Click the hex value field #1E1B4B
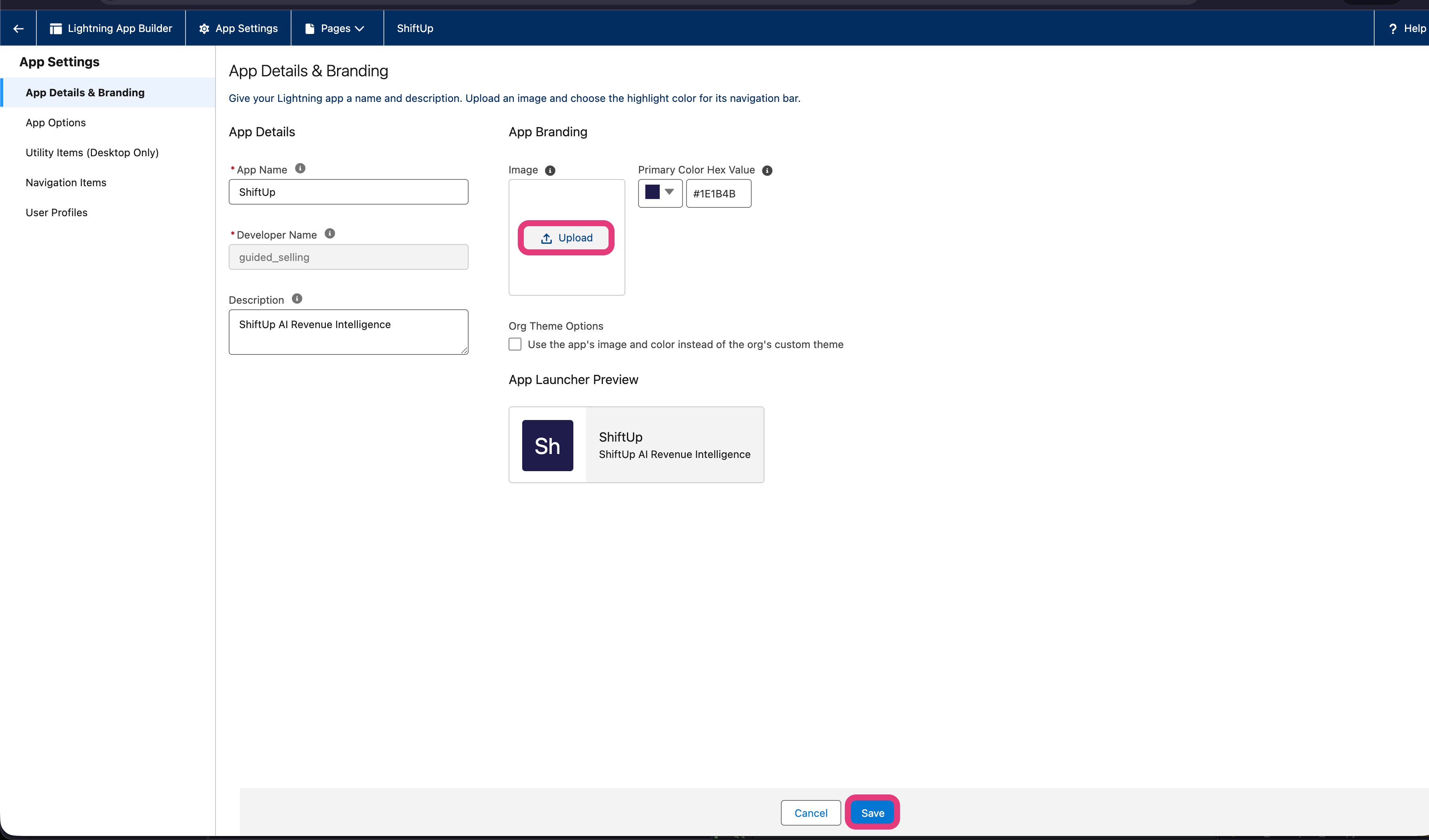 click(x=718, y=193)
